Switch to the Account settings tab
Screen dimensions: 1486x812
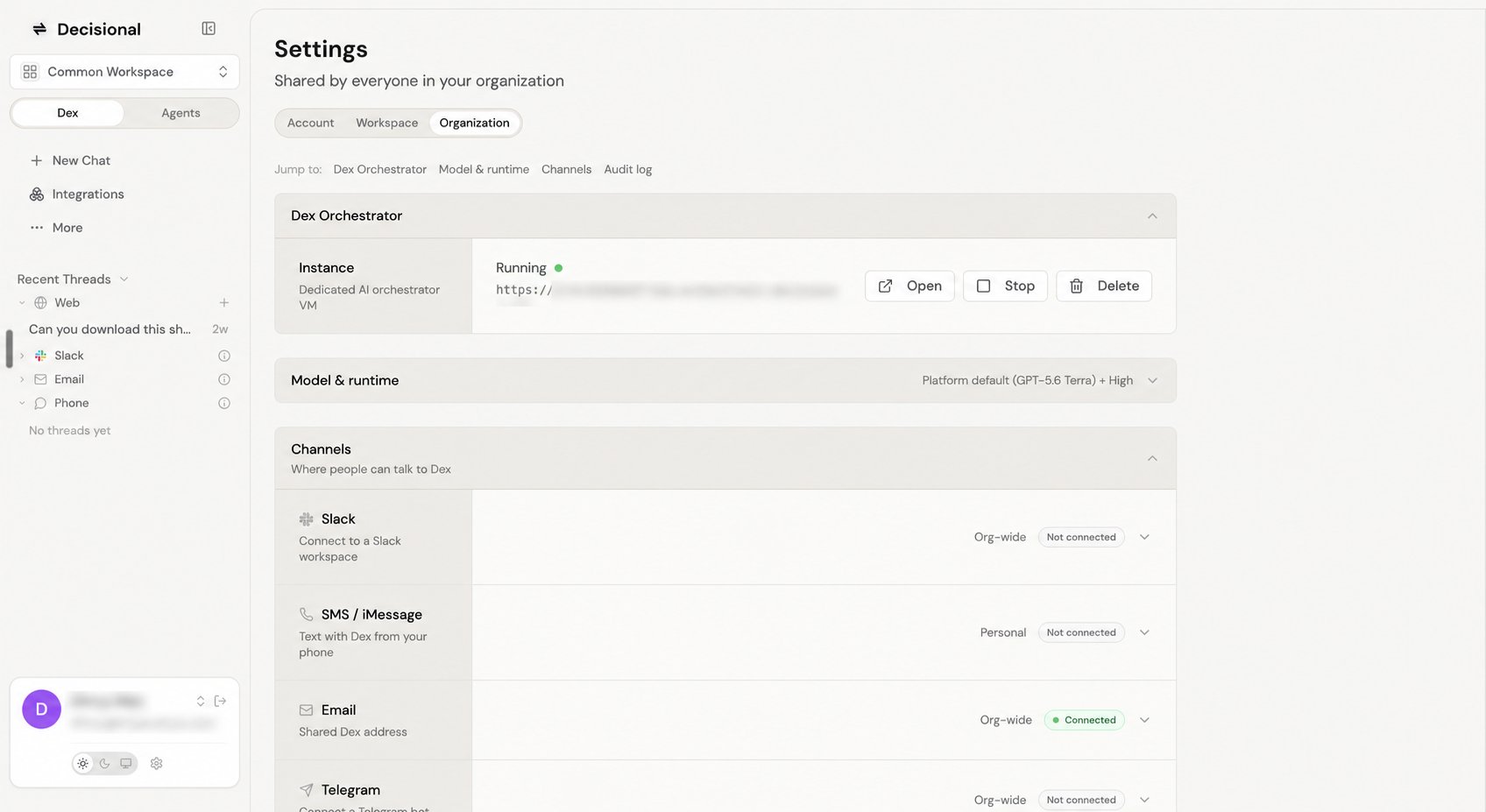tap(311, 123)
